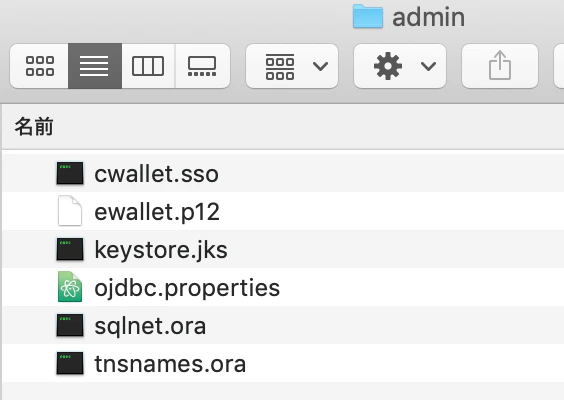Sort by the 名前 column header
The width and height of the screenshot is (564, 400).
[x=34, y=127]
